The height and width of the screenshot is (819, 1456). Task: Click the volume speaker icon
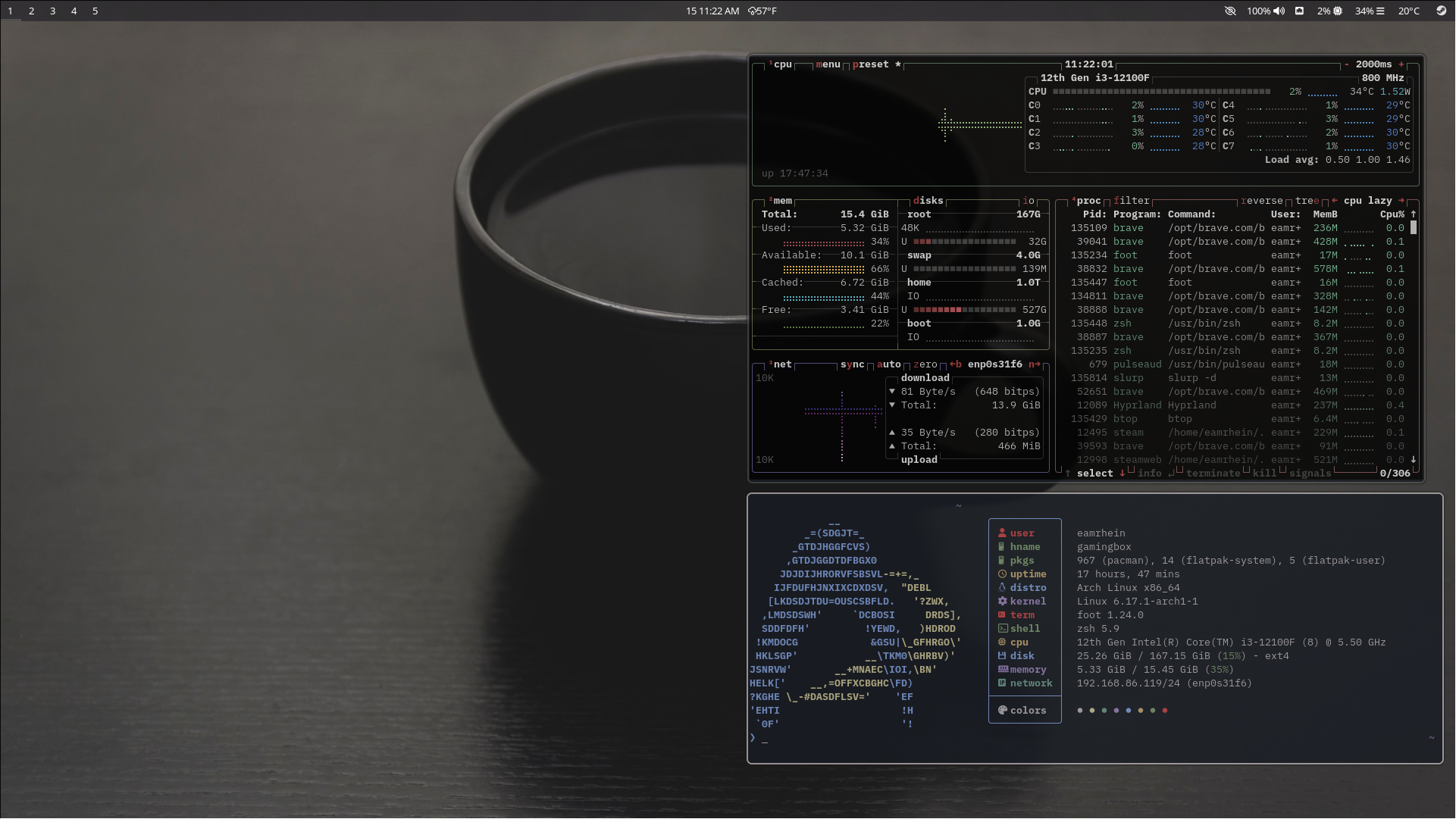(1279, 11)
